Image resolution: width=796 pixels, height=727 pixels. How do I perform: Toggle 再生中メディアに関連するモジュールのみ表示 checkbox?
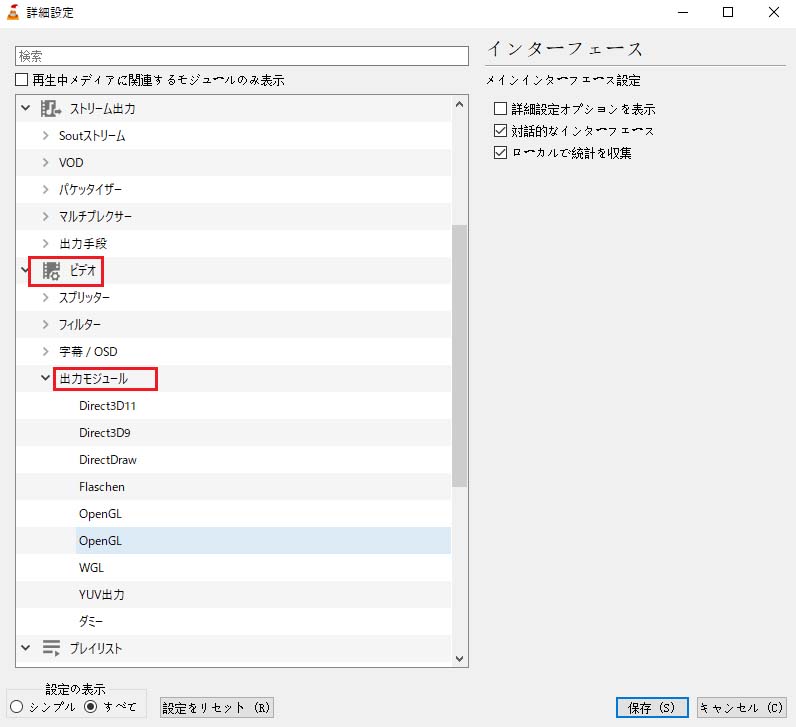click(22, 80)
